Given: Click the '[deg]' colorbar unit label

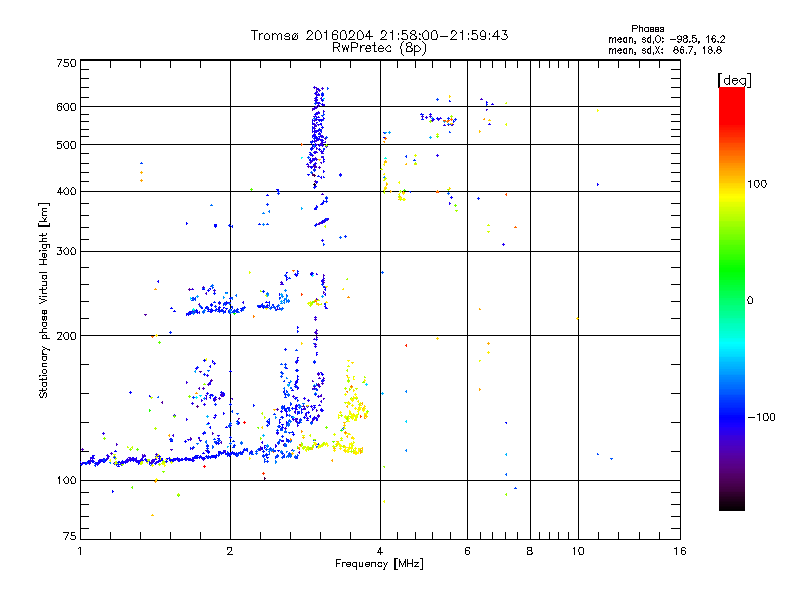Looking at the screenshot, I should (734, 80).
